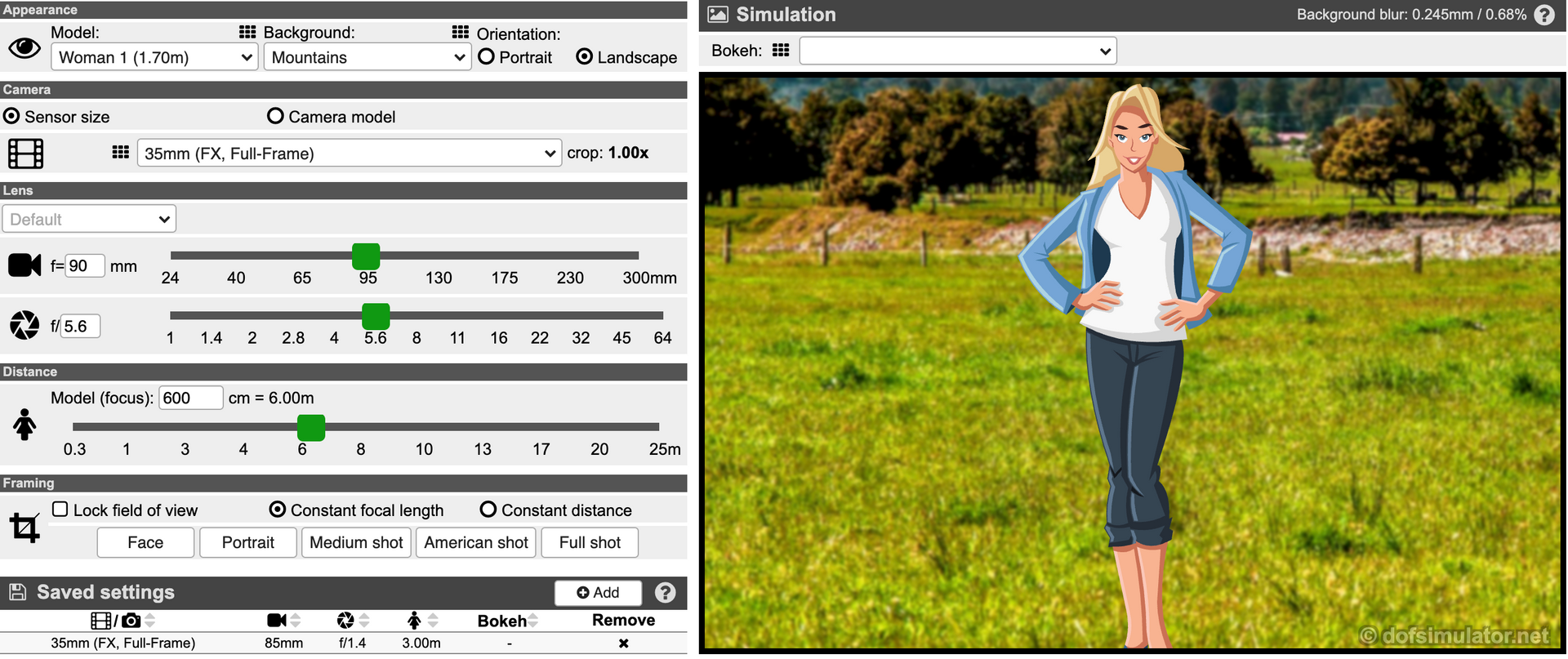The height and width of the screenshot is (659, 1568).
Task: Open the background blur help icon
Action: (x=1544, y=15)
